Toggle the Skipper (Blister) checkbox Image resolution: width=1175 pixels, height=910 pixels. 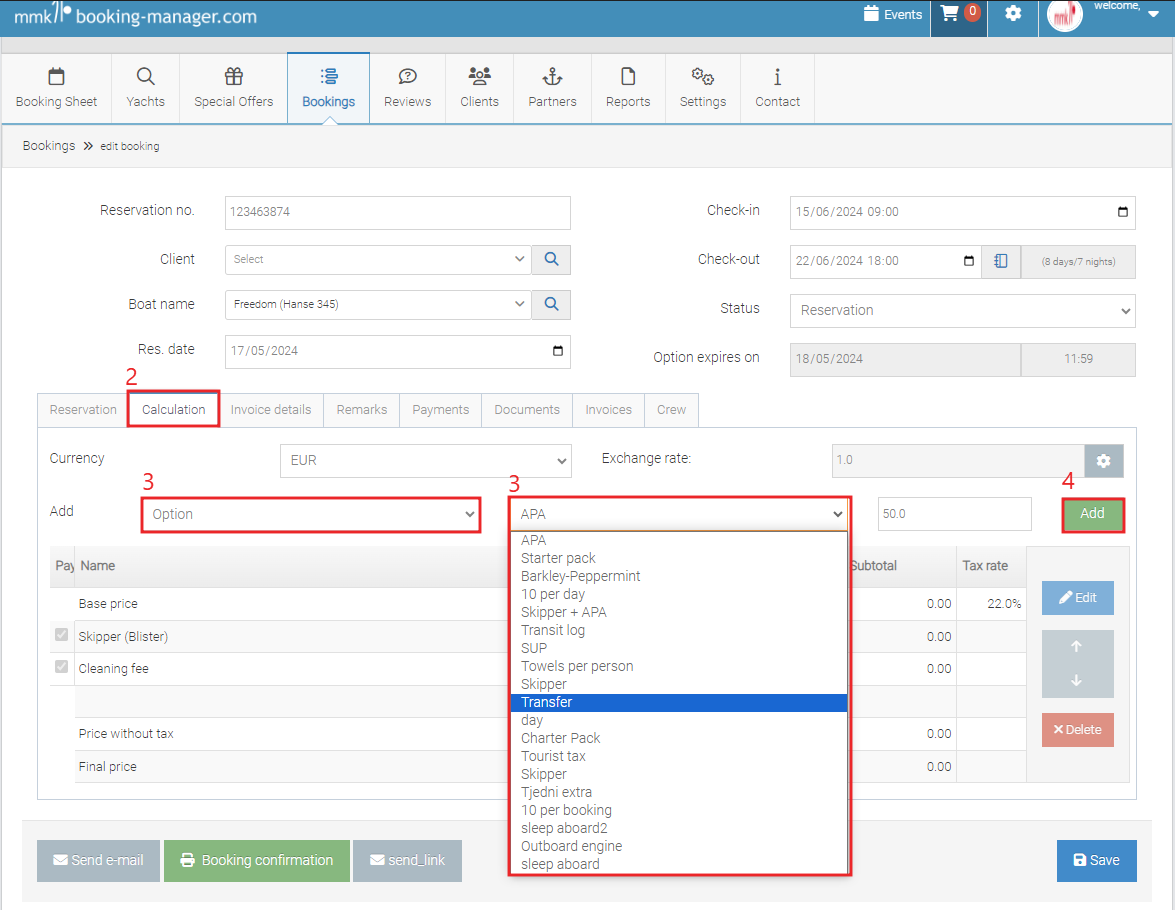[x=62, y=635]
